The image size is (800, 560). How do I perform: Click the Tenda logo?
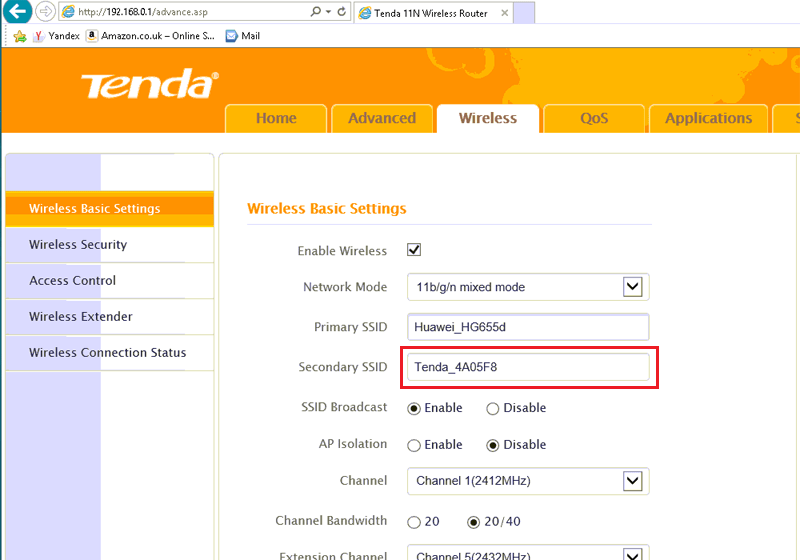coord(149,84)
